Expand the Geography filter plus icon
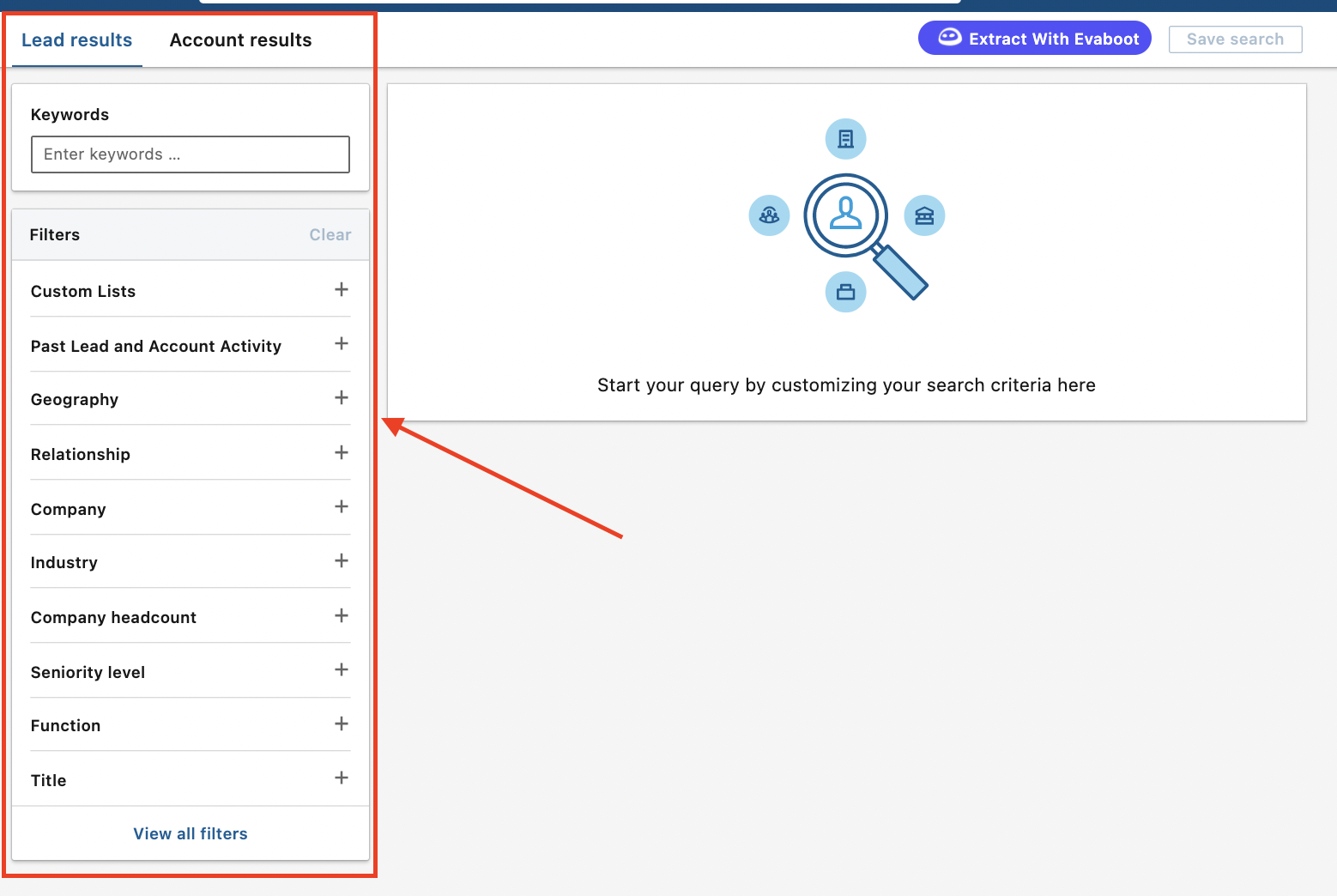 click(x=342, y=397)
